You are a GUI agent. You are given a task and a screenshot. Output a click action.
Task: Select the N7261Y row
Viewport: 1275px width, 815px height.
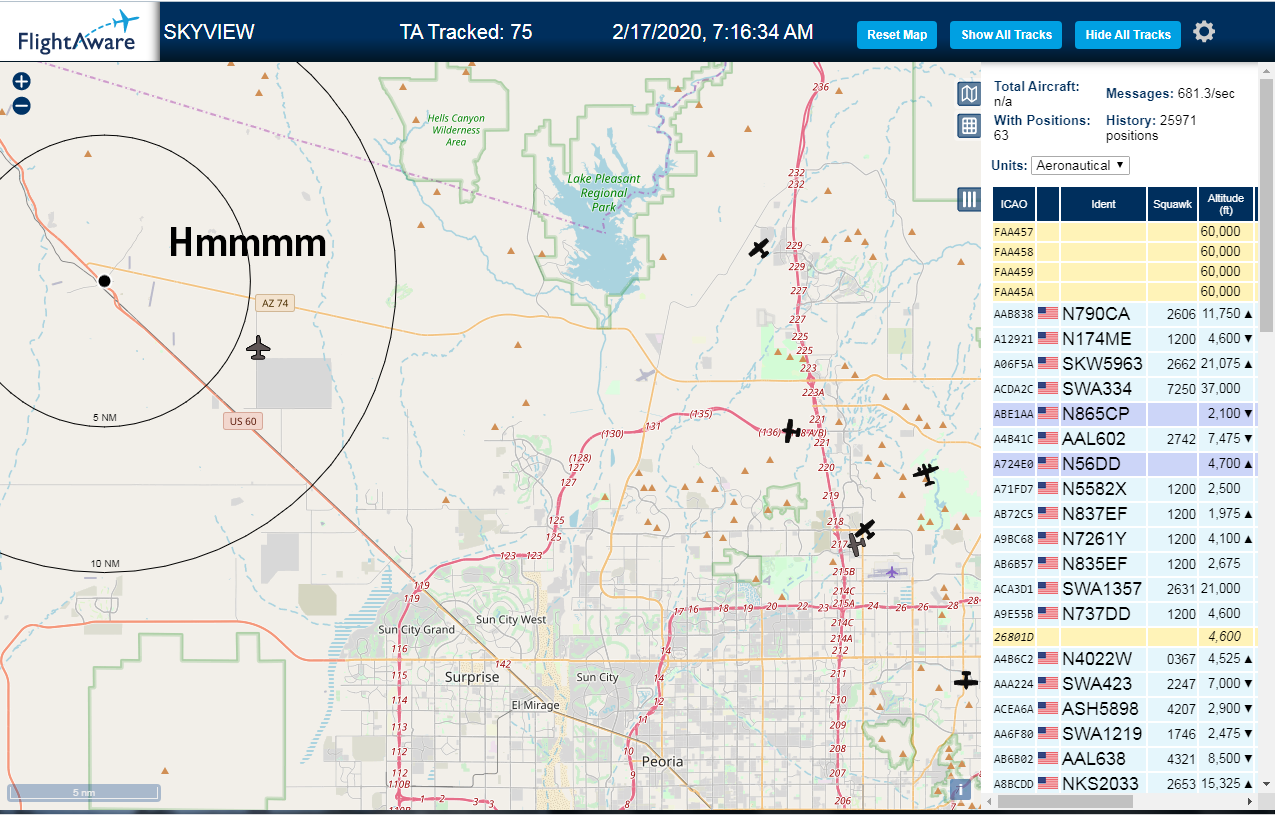pos(1123,538)
